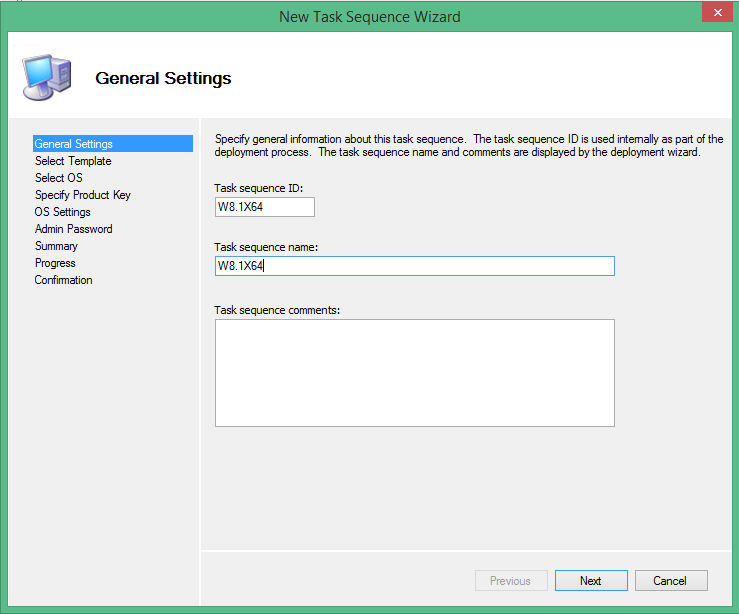The width and height of the screenshot is (739, 614).
Task: Click the Task sequence comments text box
Action: (414, 373)
